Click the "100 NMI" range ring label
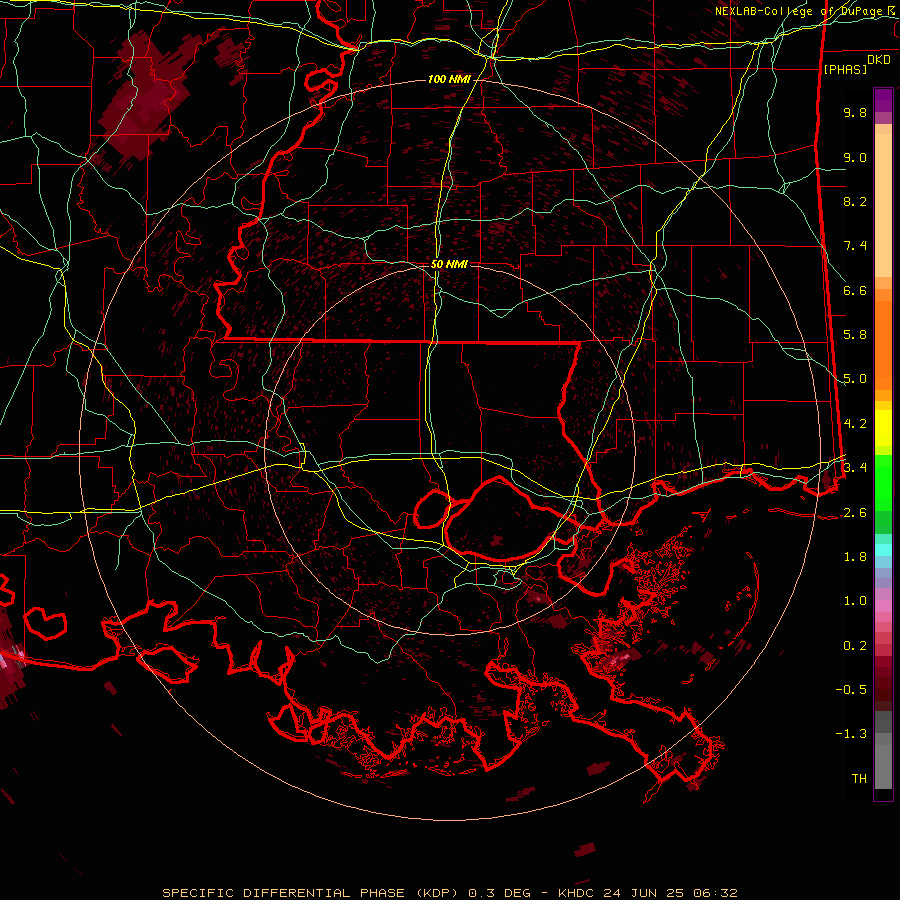 [449, 79]
